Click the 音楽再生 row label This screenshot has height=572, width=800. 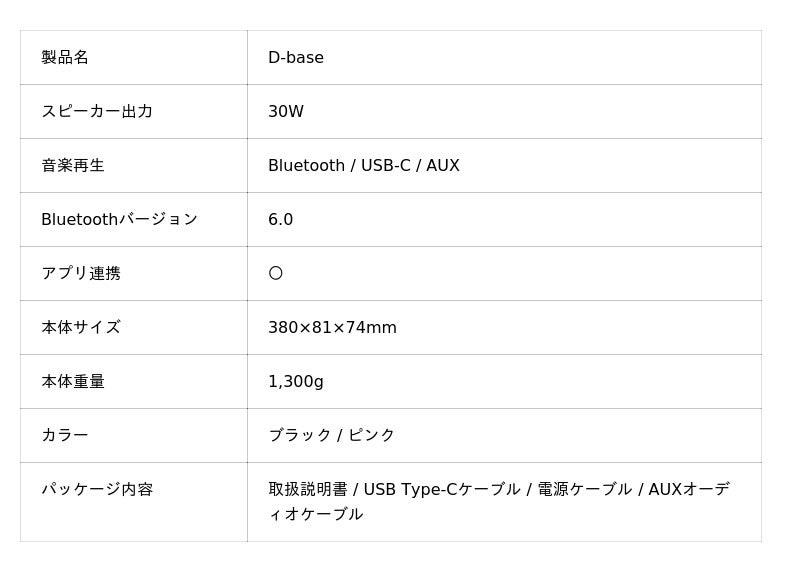point(73,166)
